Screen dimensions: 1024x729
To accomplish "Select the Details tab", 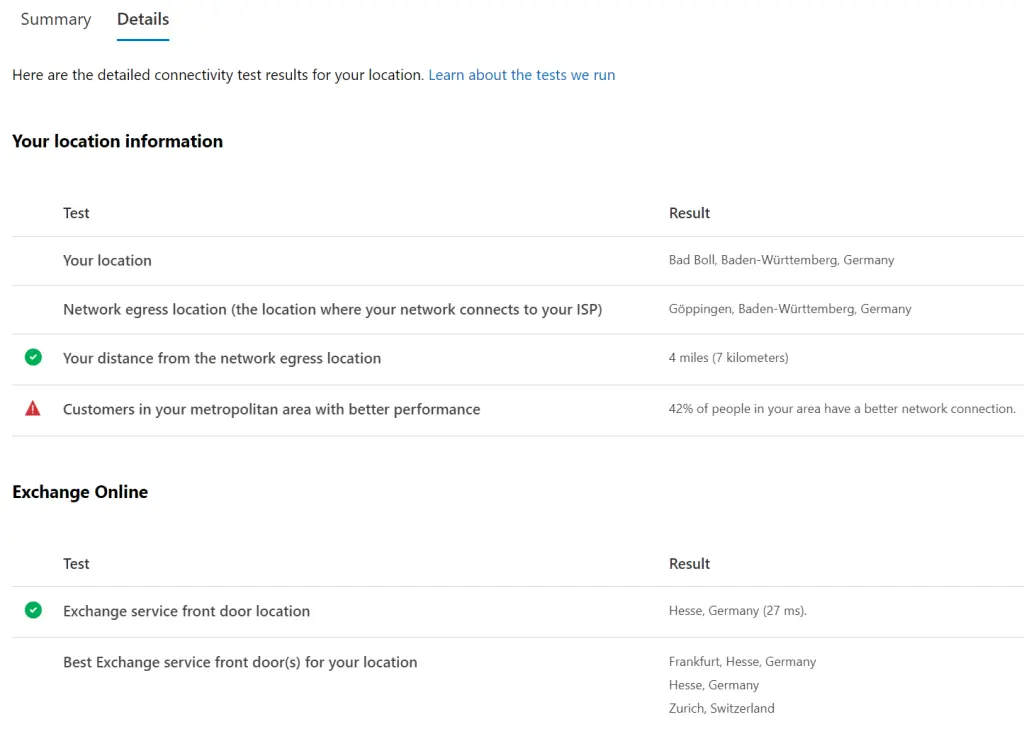I will point(143,19).
